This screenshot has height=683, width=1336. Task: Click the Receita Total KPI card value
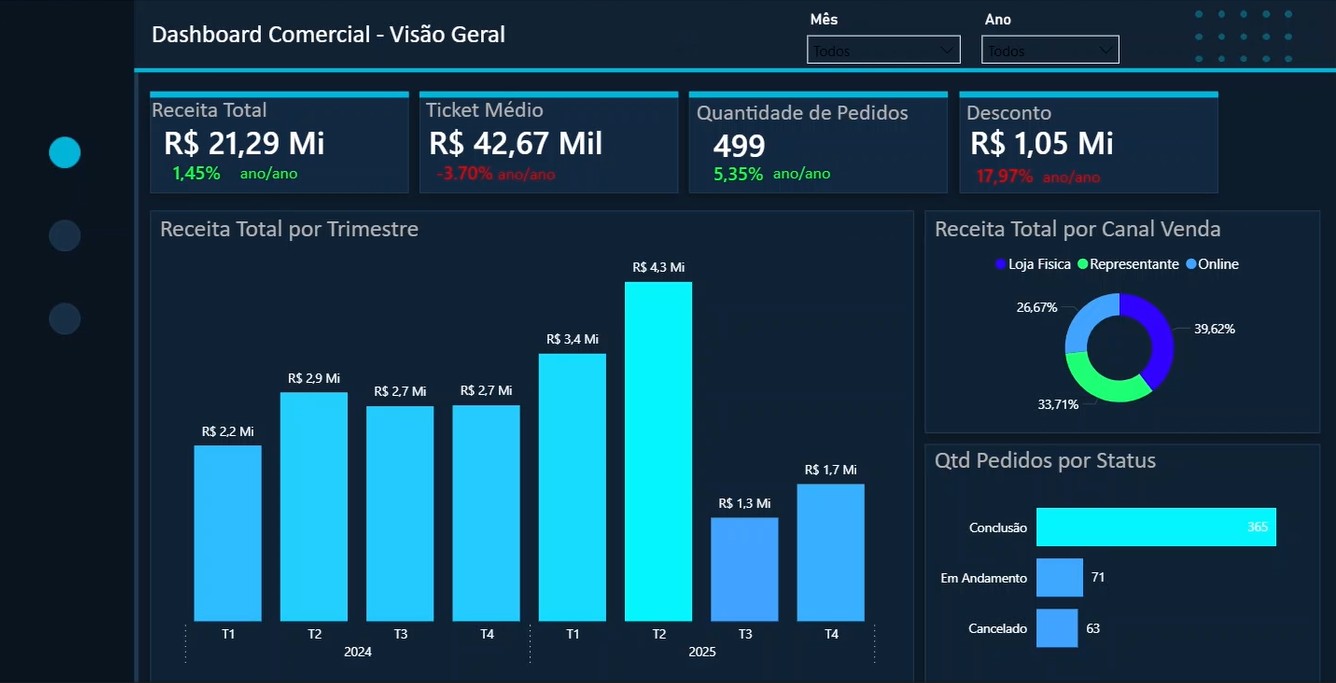(x=244, y=143)
